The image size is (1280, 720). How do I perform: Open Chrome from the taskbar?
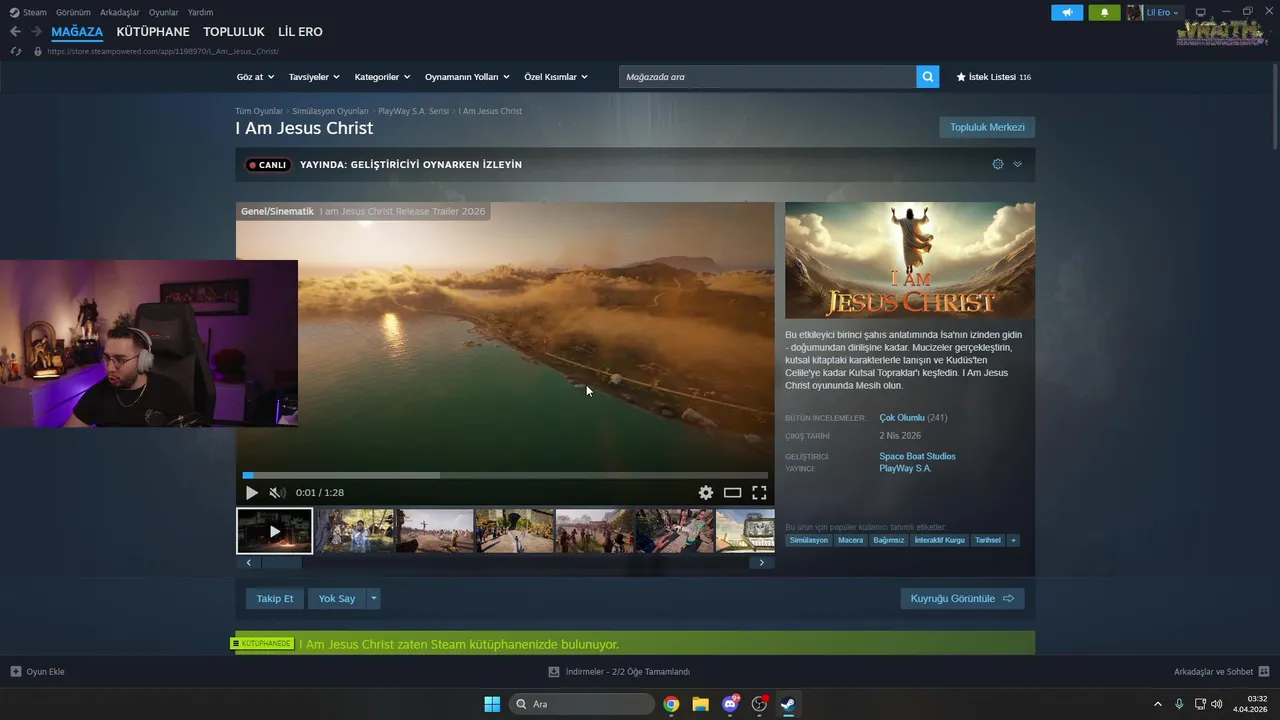coord(671,704)
